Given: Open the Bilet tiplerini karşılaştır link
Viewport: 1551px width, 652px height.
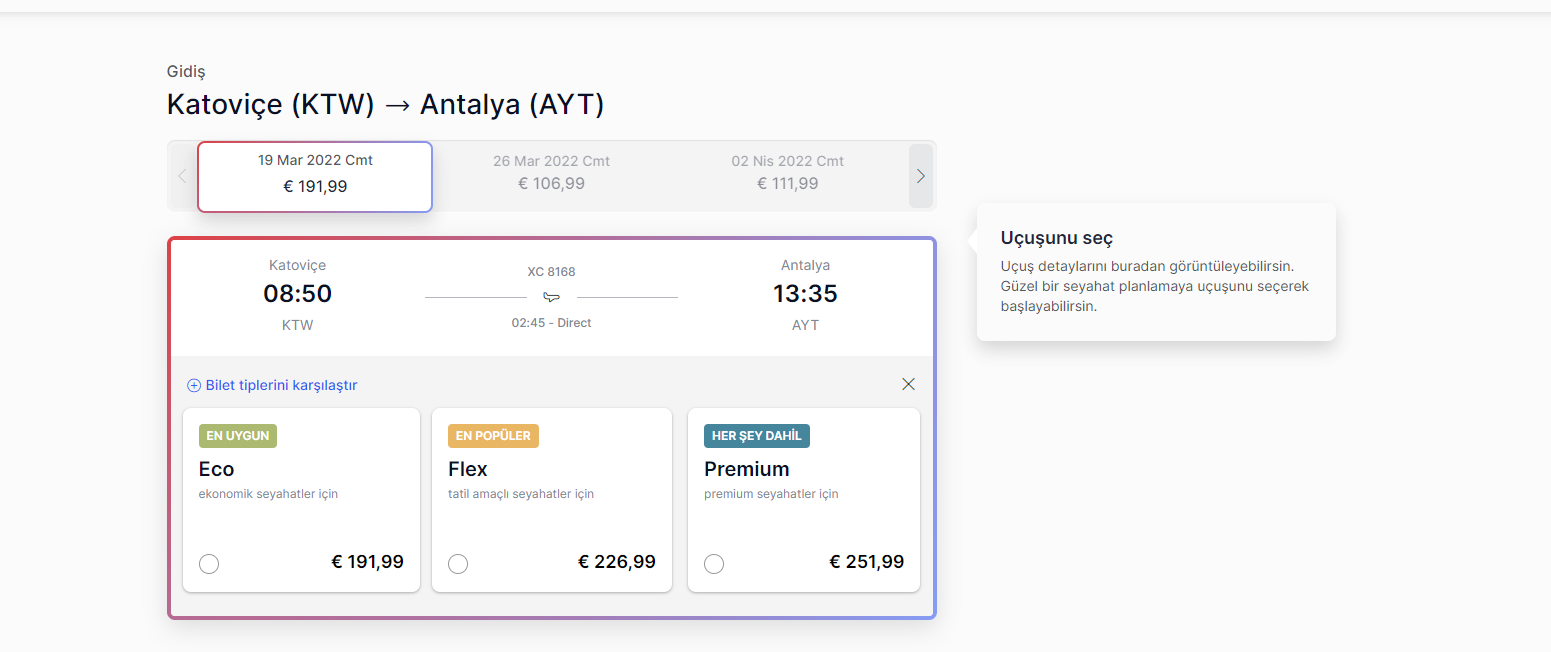Looking at the screenshot, I should (x=281, y=385).
